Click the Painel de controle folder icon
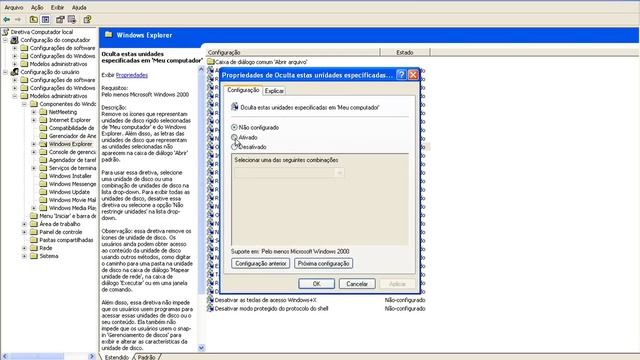Image resolution: width=640 pixels, height=360 pixels. 34,232
